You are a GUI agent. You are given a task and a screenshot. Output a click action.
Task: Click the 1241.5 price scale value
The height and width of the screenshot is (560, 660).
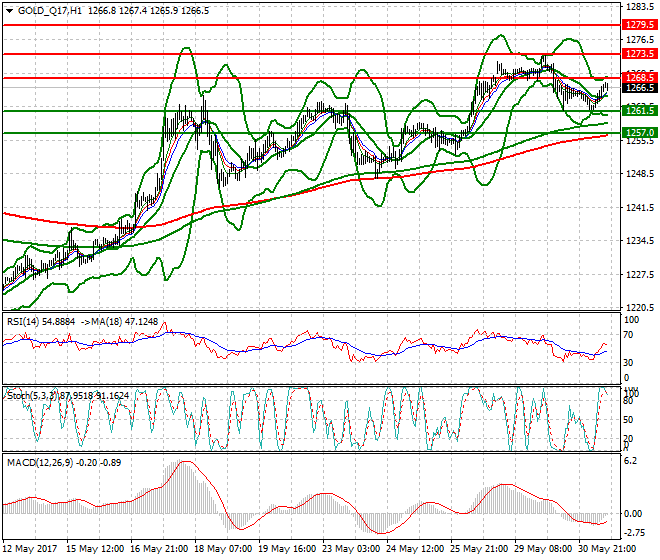pos(640,208)
